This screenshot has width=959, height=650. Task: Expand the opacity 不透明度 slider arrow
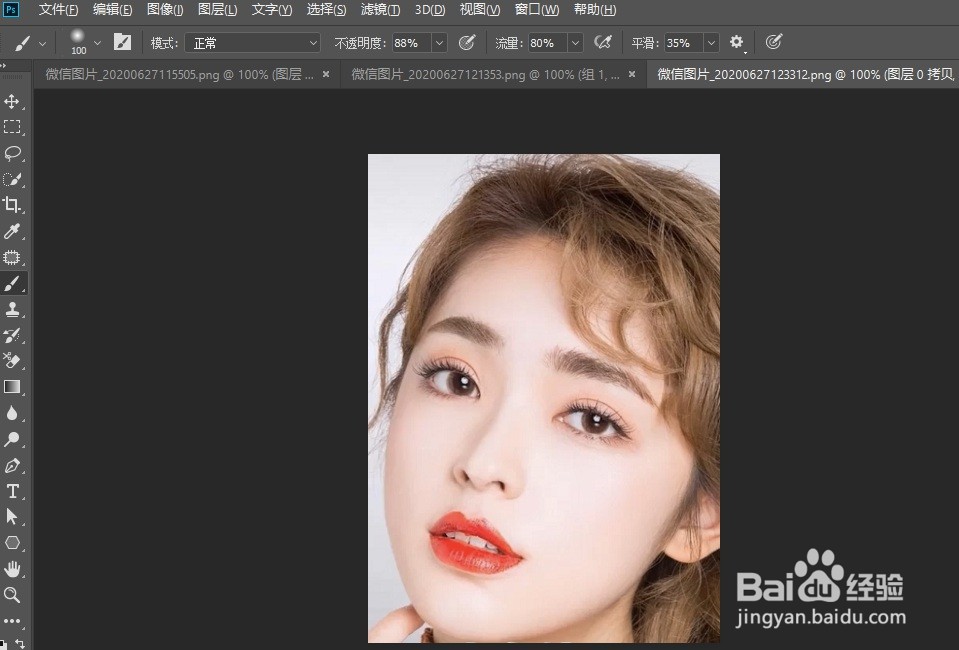click(439, 43)
